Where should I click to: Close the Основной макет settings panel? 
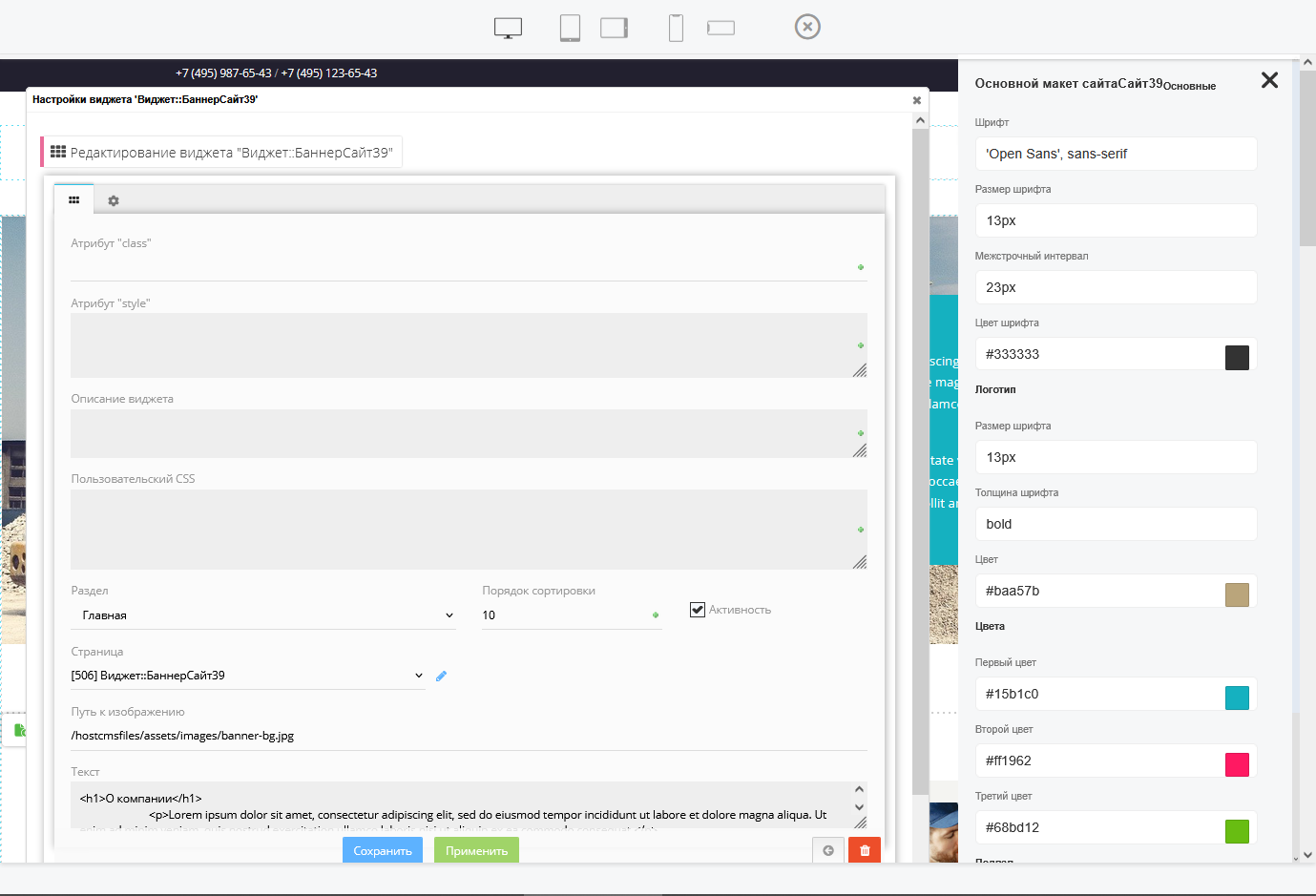click(x=1269, y=80)
